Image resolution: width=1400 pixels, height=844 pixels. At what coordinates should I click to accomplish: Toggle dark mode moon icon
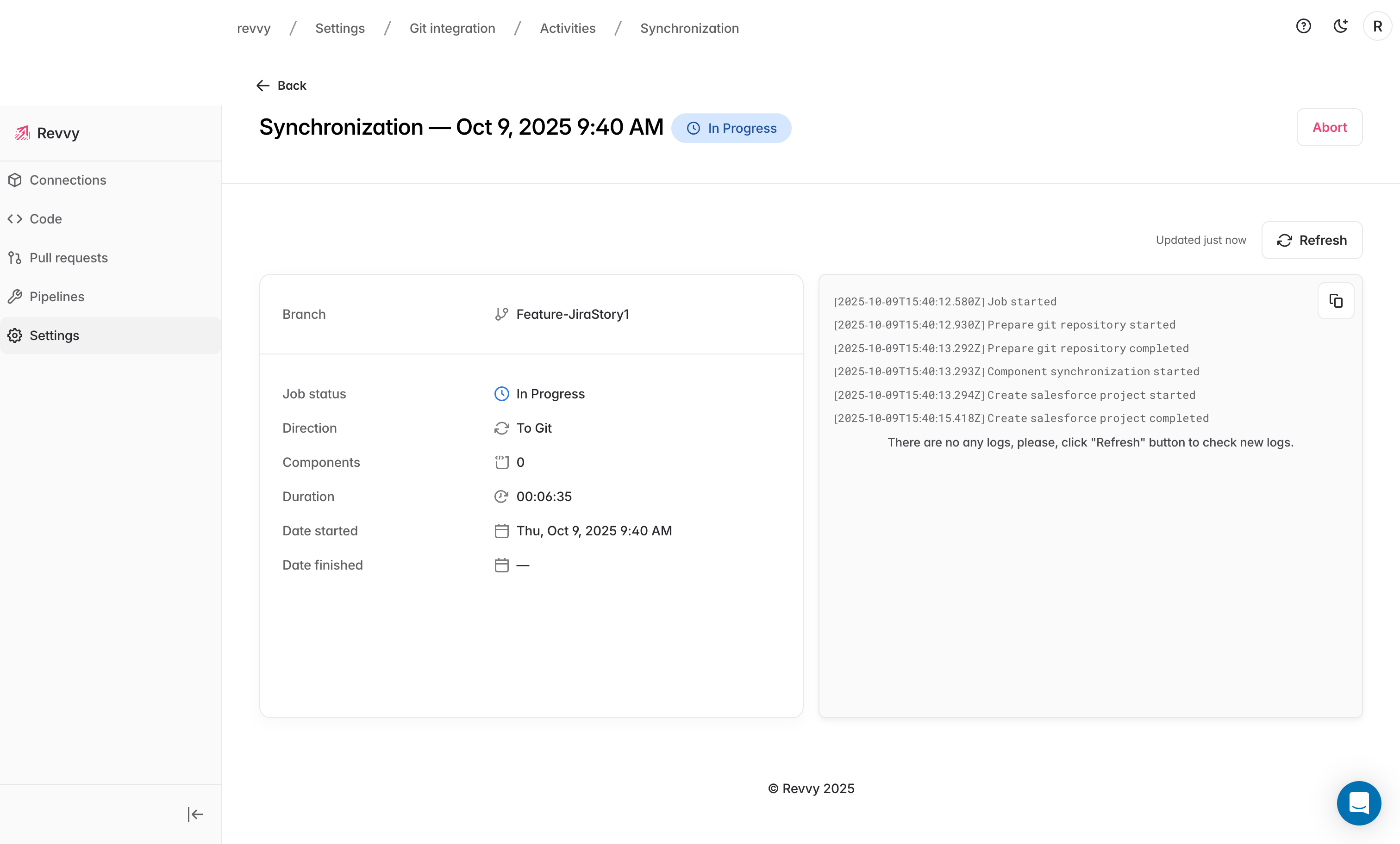click(1340, 26)
